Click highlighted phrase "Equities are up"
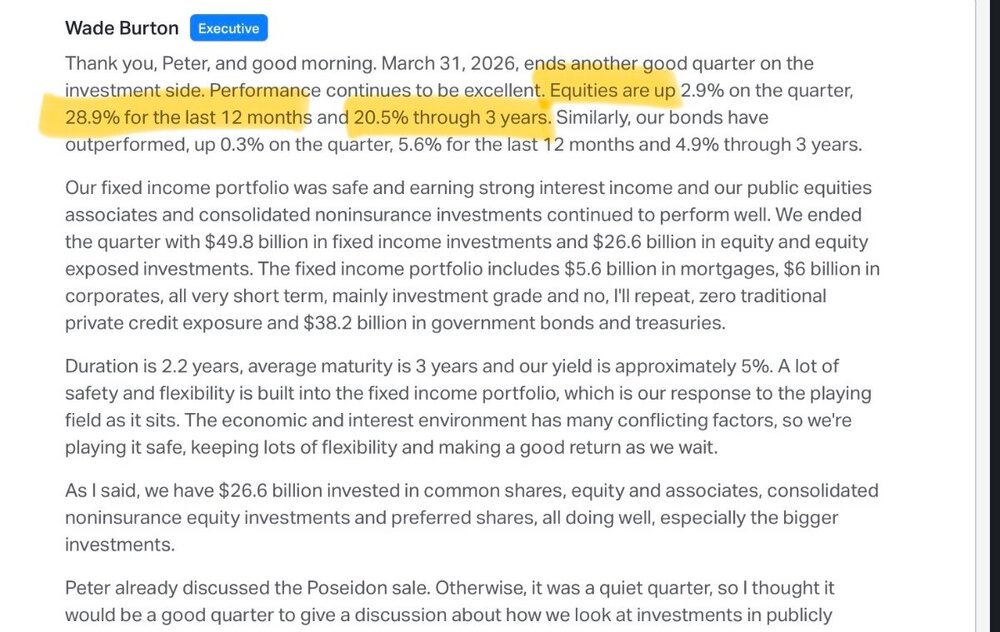Screen dimensions: 1000x632 tap(612, 91)
